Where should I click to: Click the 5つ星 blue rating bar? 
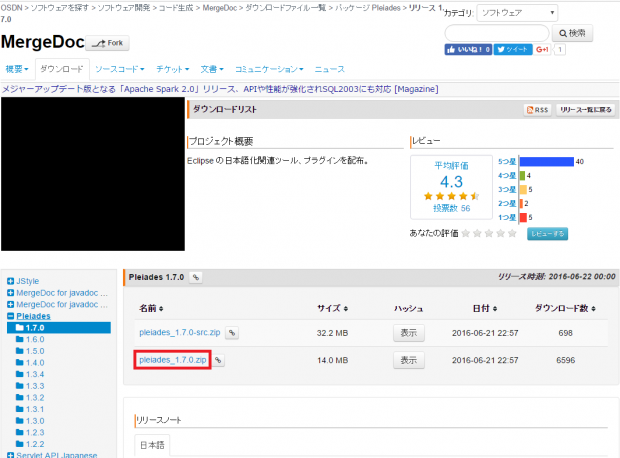tap(546, 161)
